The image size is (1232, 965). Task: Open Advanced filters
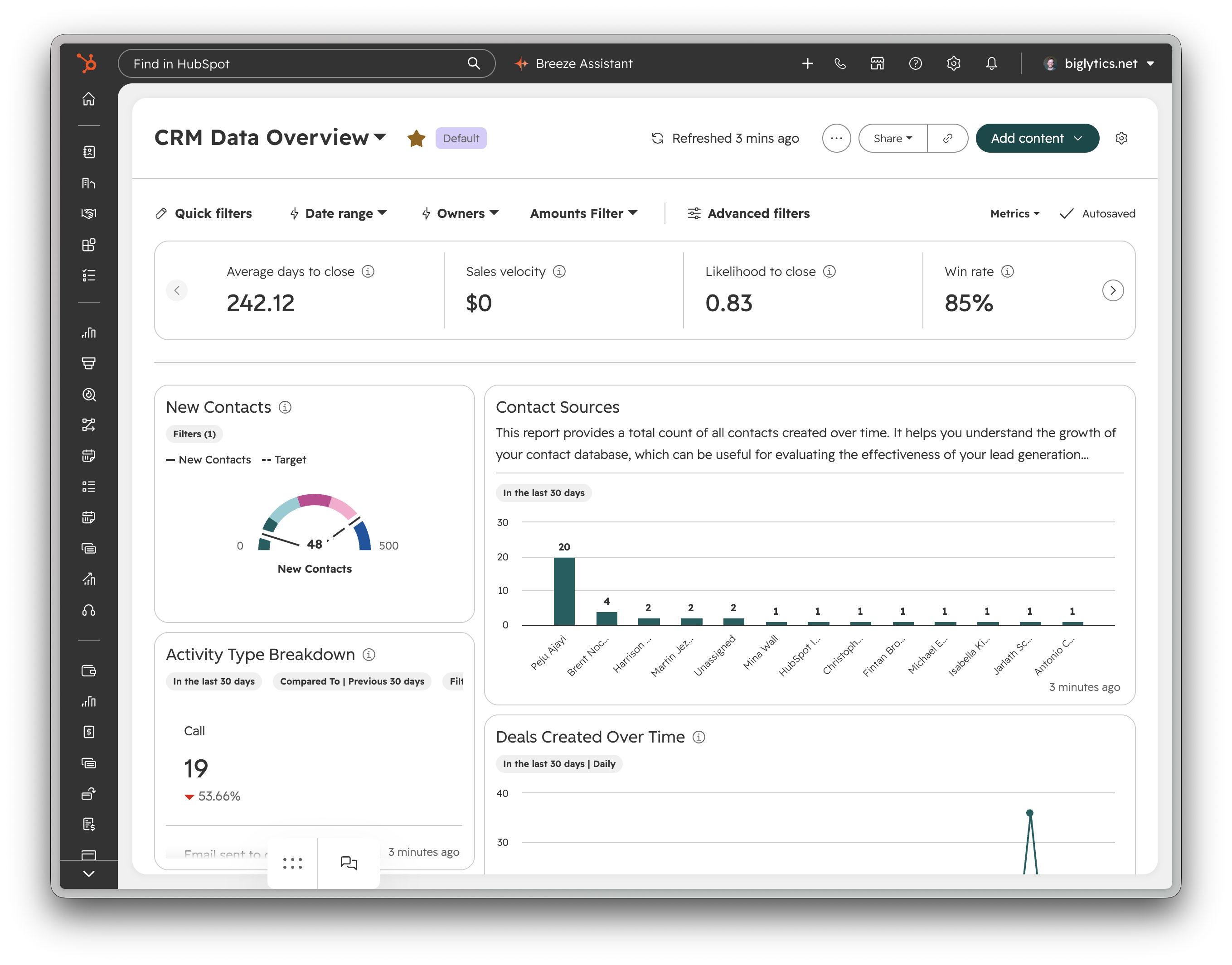(x=748, y=213)
